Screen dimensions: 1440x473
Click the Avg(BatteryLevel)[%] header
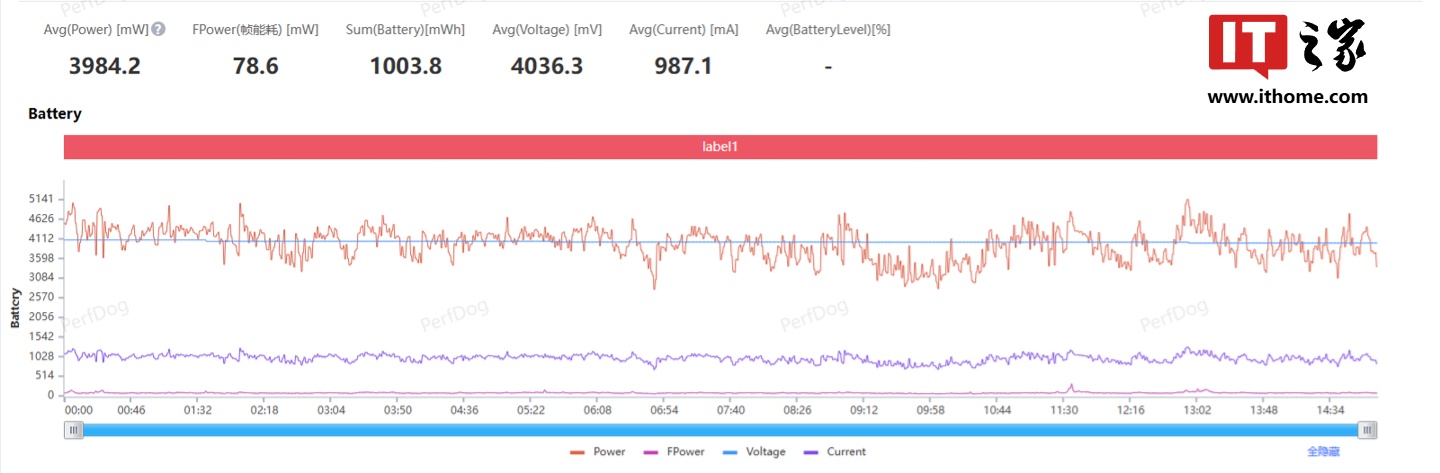(x=828, y=30)
